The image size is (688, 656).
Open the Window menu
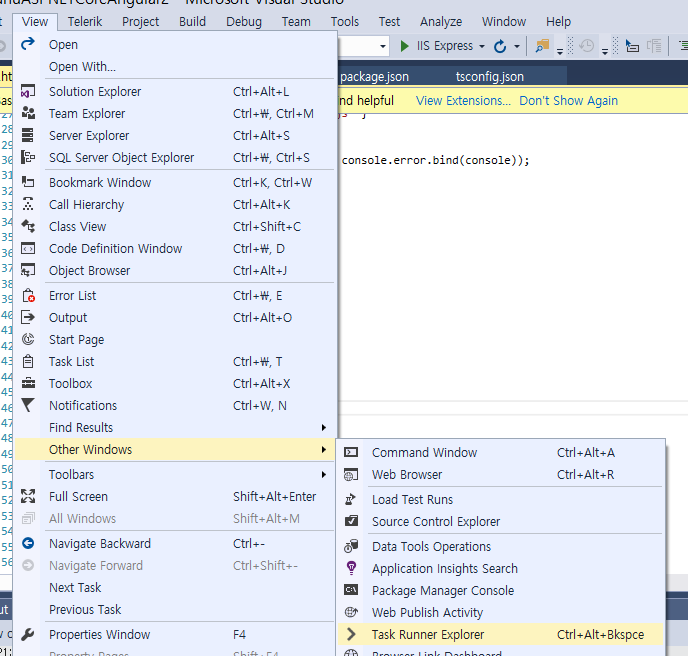(x=504, y=22)
